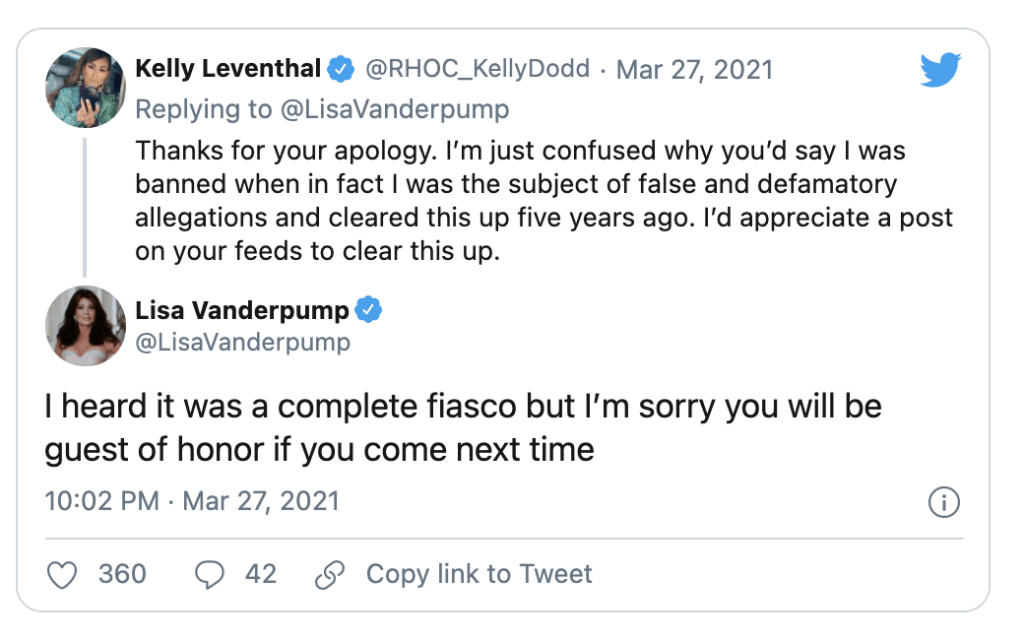Image resolution: width=1024 pixels, height=640 pixels.
Task: Open the tweet info icon
Action: [944, 502]
